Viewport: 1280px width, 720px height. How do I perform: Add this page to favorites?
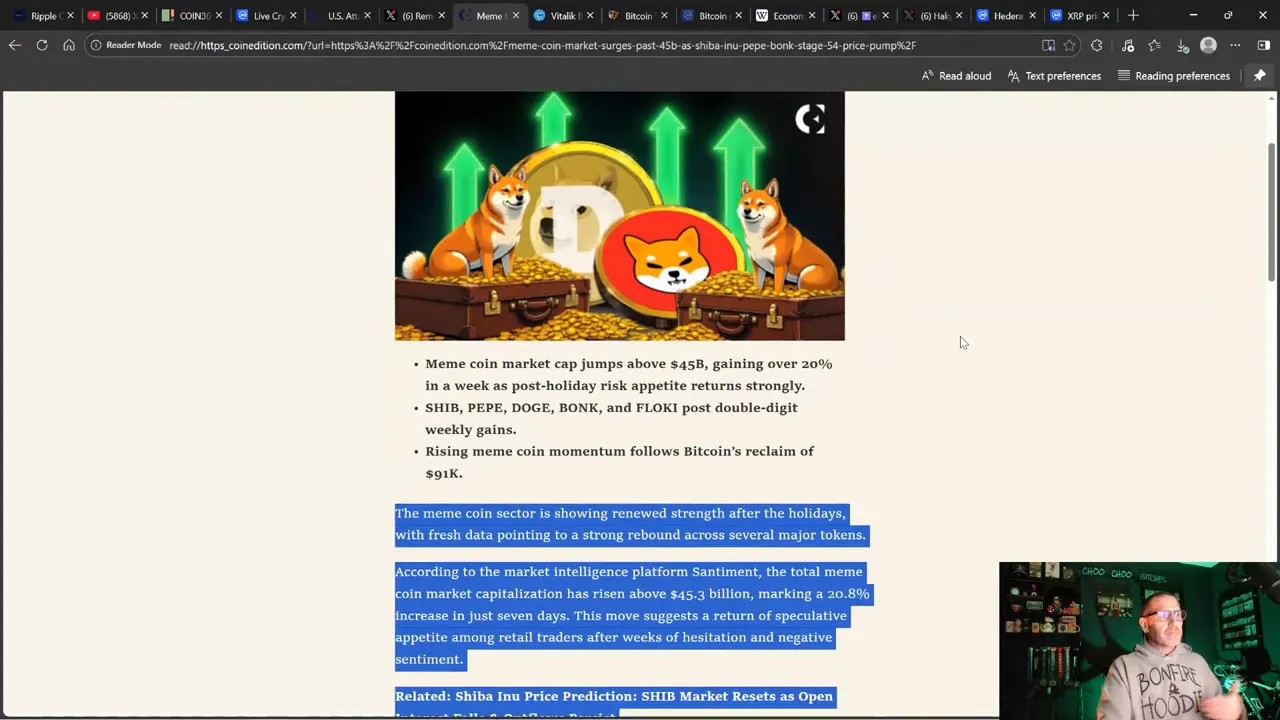click(x=1069, y=45)
